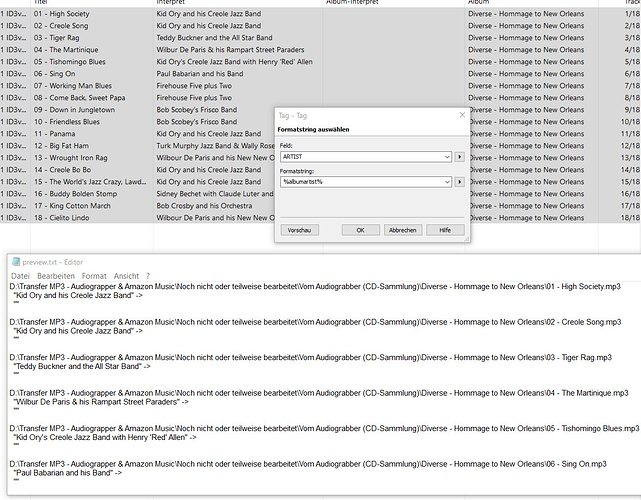Open the Format menu in Editor

[x=94, y=276]
